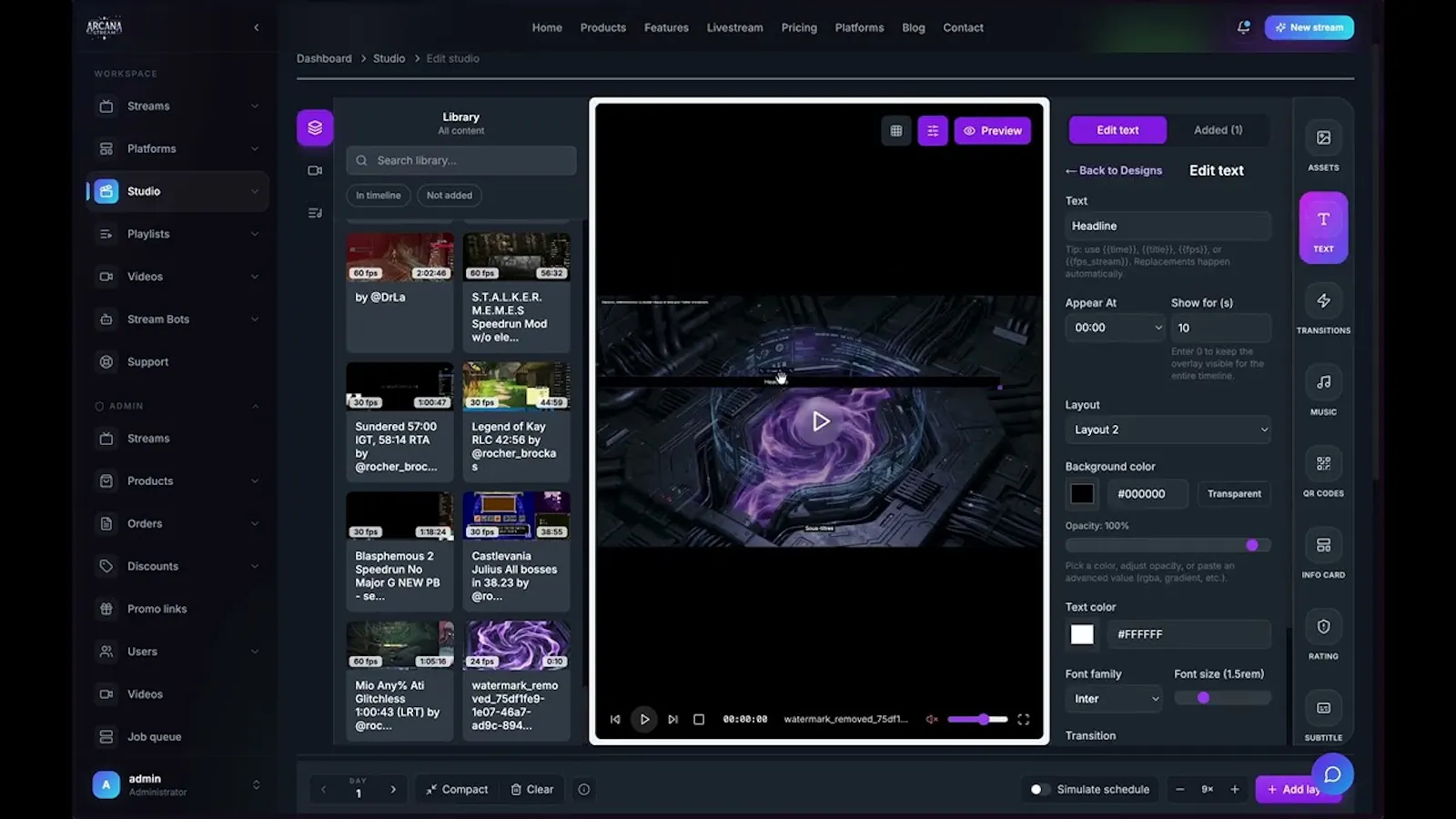Click the play button in player controls
This screenshot has width=1456, height=819.
(644, 719)
